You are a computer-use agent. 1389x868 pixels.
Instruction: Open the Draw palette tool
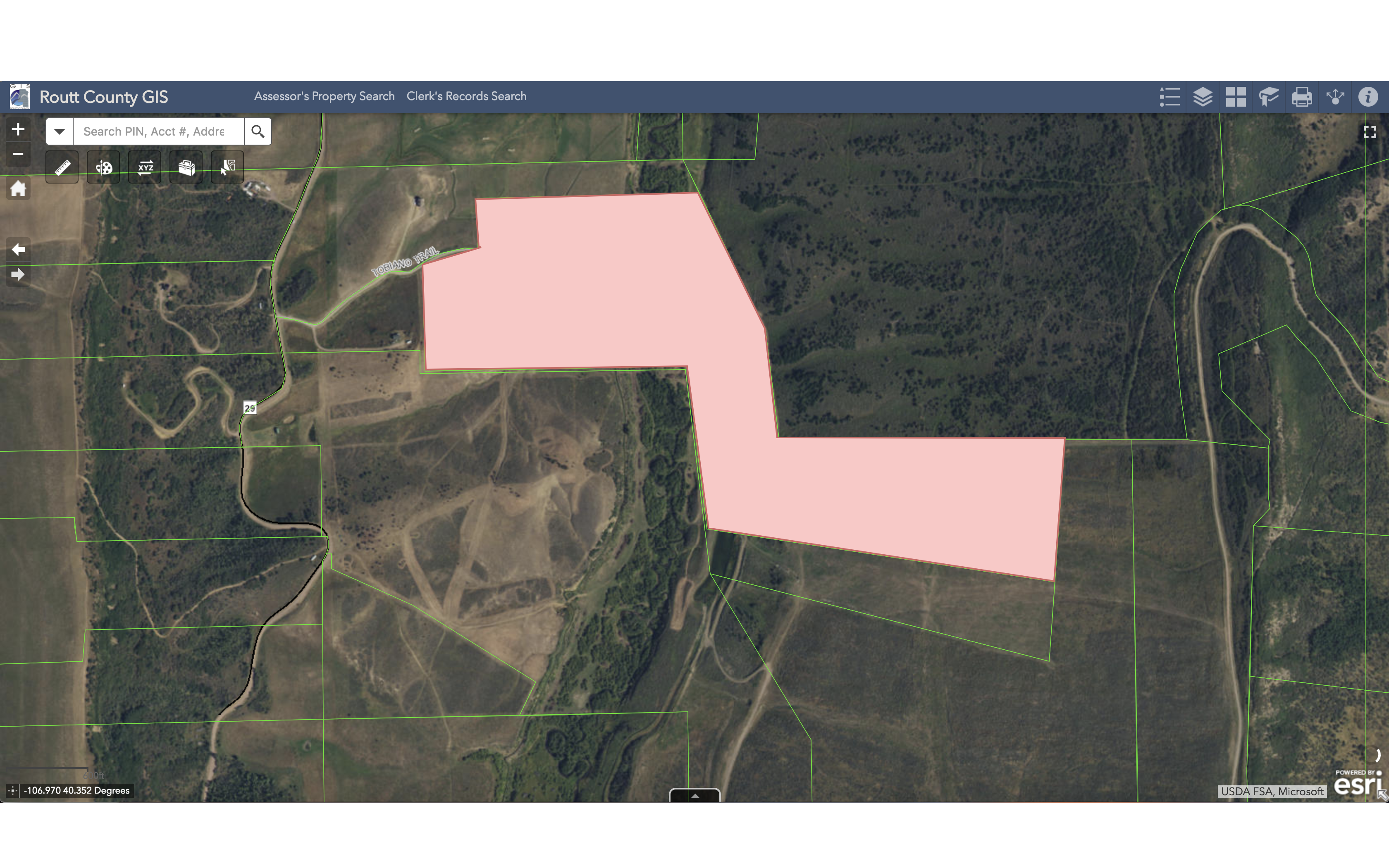103,168
